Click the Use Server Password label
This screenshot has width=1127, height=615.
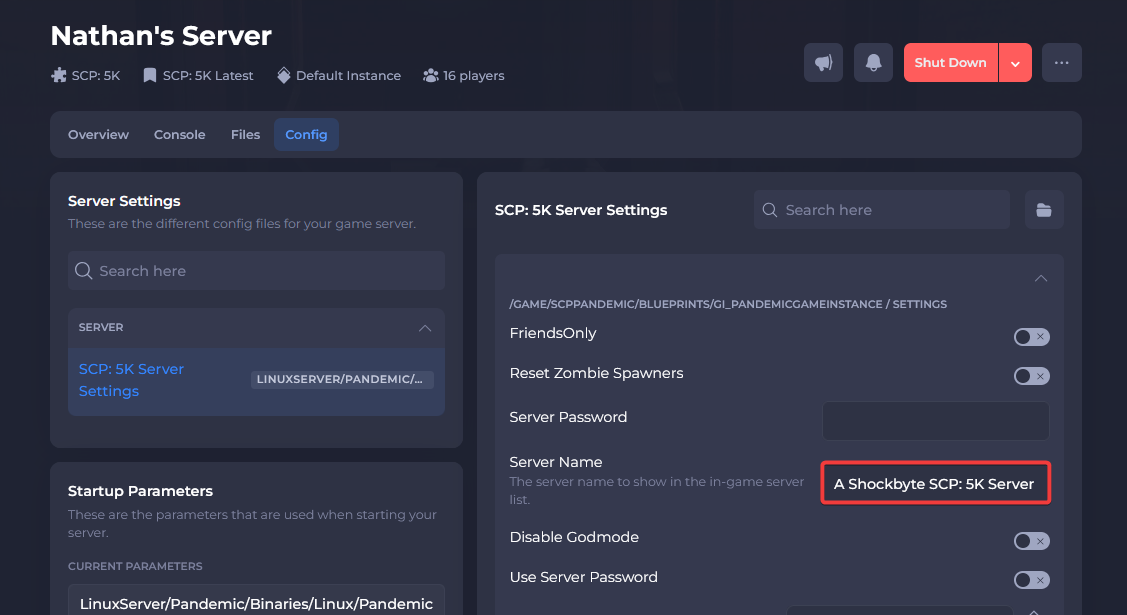click(x=584, y=577)
